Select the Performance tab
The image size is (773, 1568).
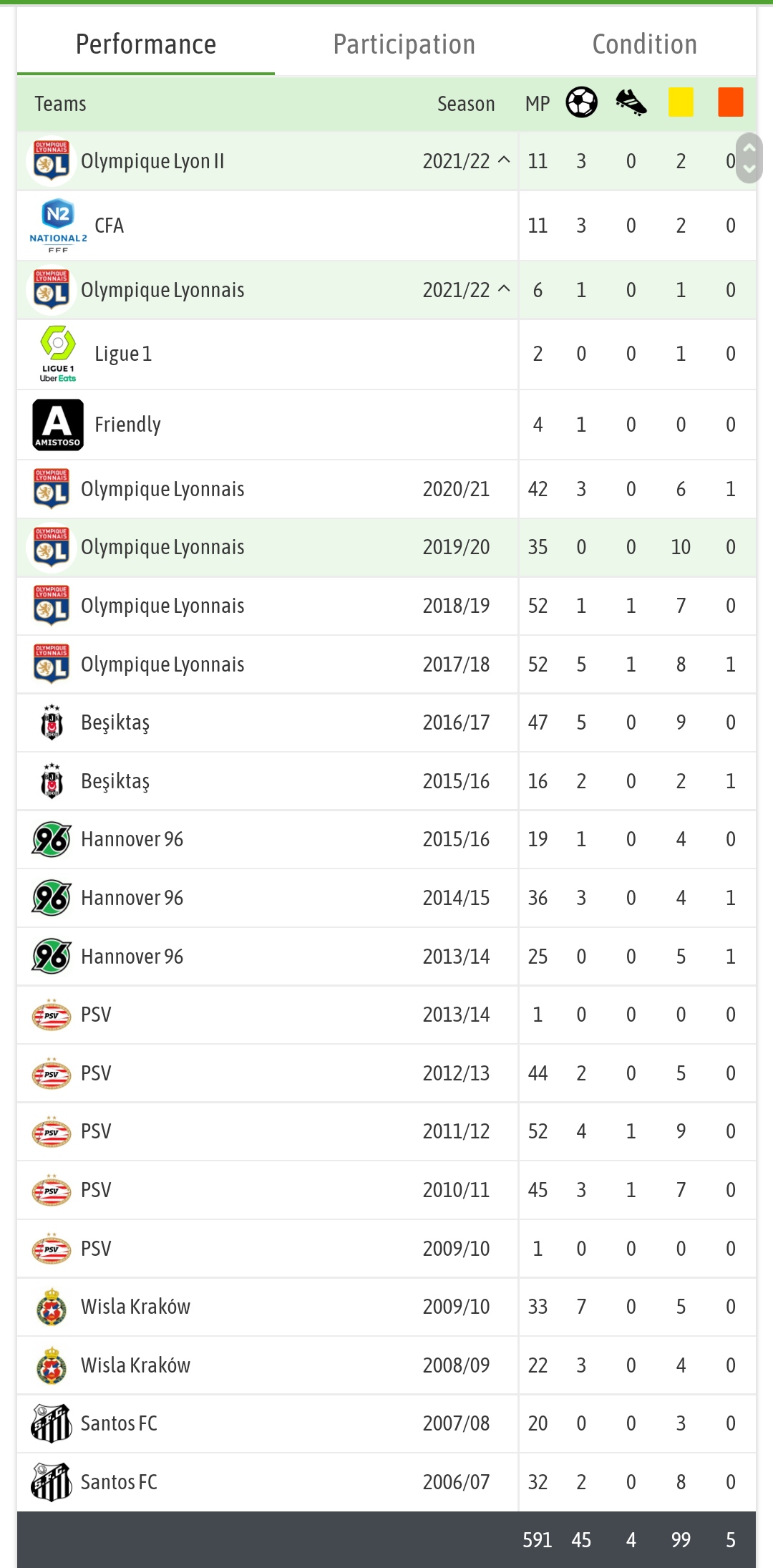coord(146,44)
